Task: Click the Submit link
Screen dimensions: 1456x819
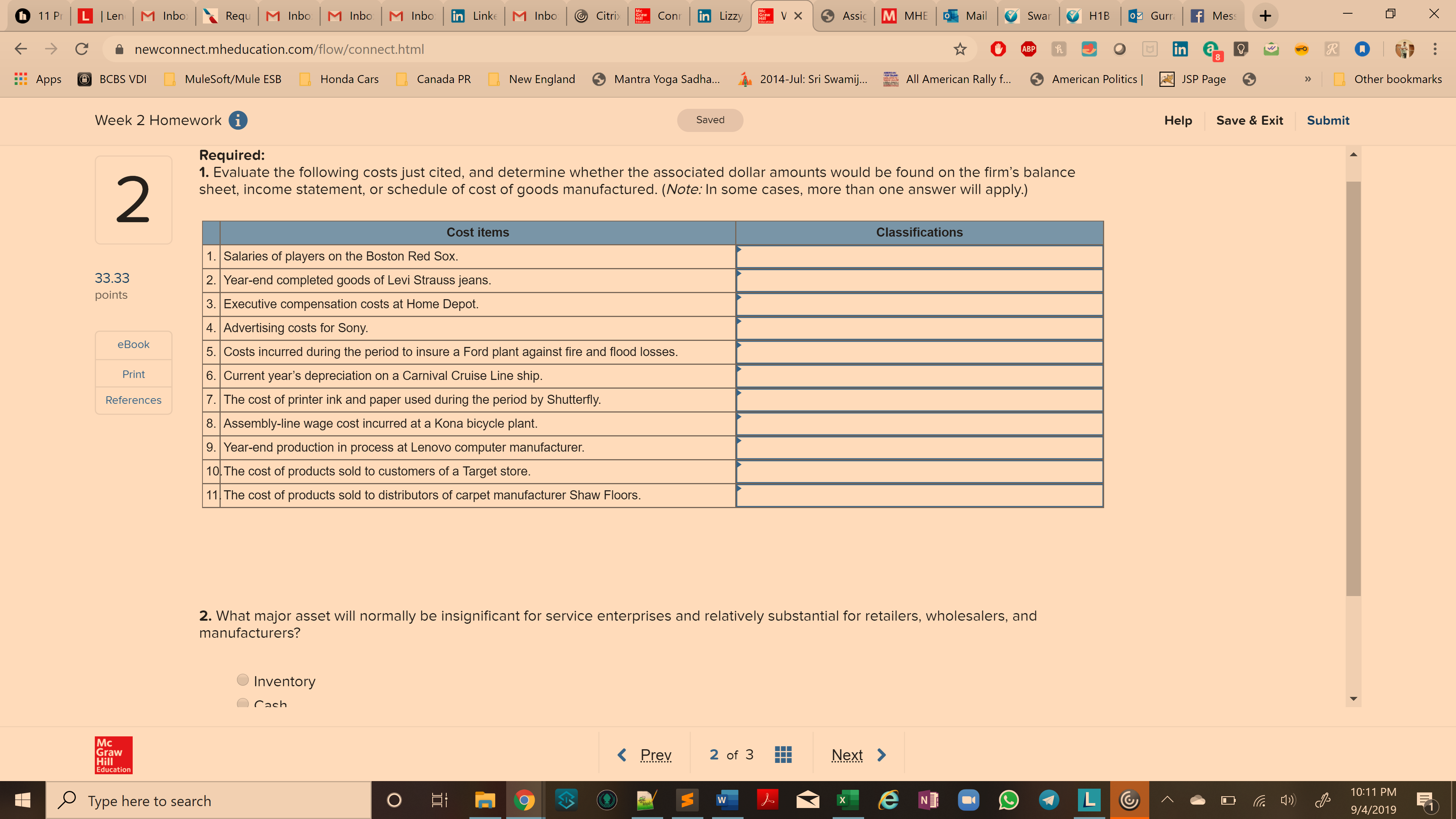Action: [1328, 121]
